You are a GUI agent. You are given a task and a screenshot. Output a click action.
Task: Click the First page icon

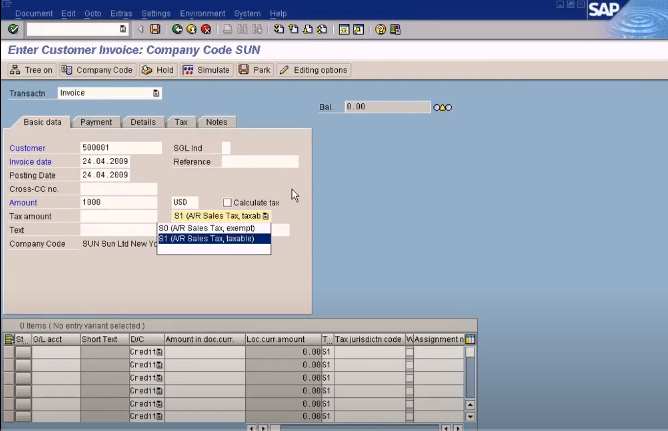tap(279, 29)
